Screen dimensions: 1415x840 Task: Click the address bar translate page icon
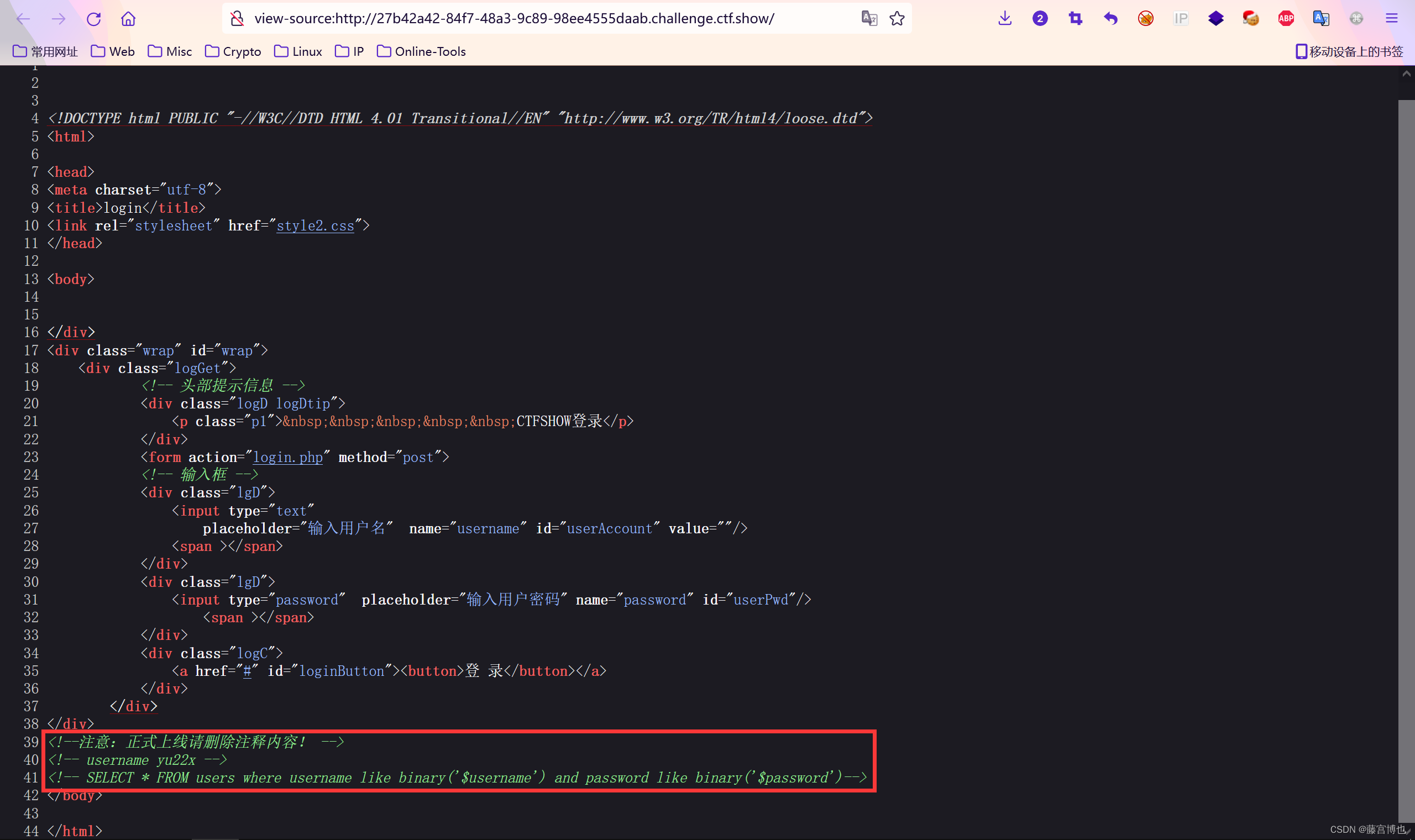pos(869,19)
